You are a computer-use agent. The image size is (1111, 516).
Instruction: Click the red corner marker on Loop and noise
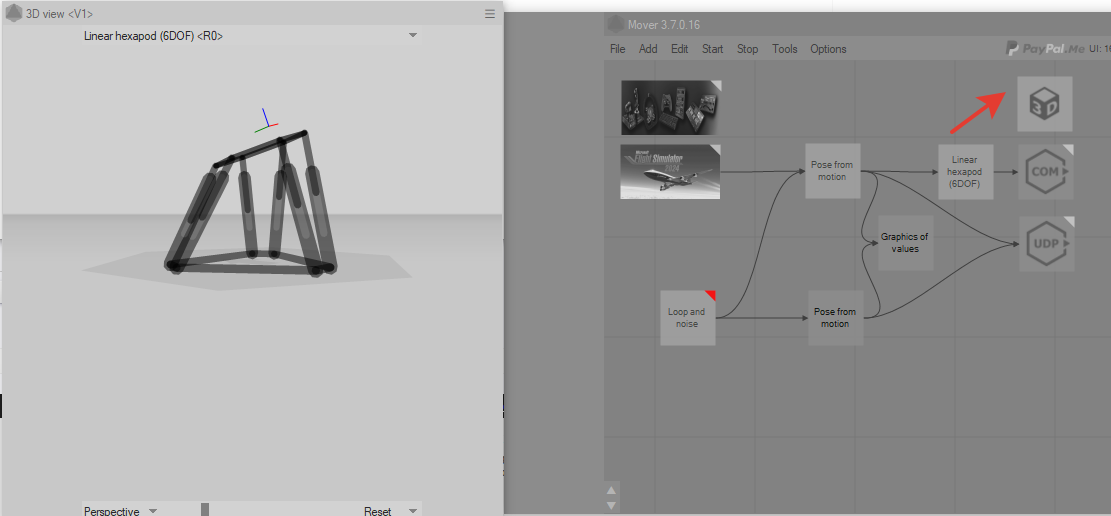pyautogui.click(x=711, y=294)
